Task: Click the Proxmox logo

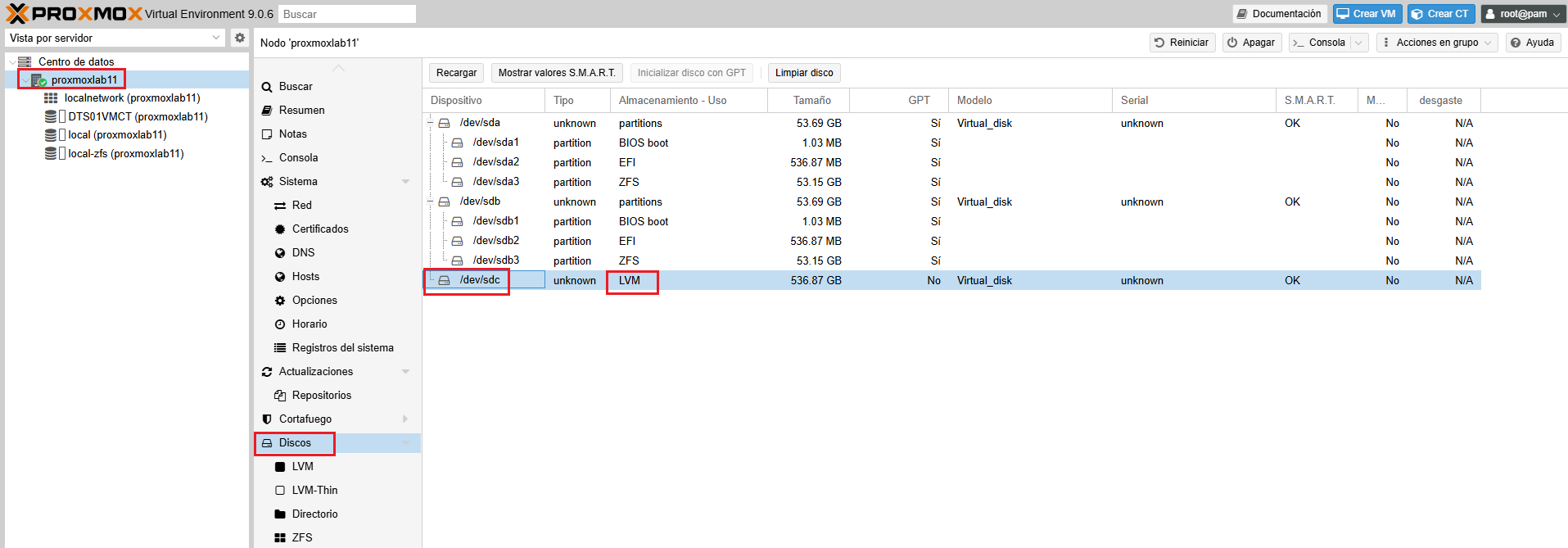Action: (74, 14)
